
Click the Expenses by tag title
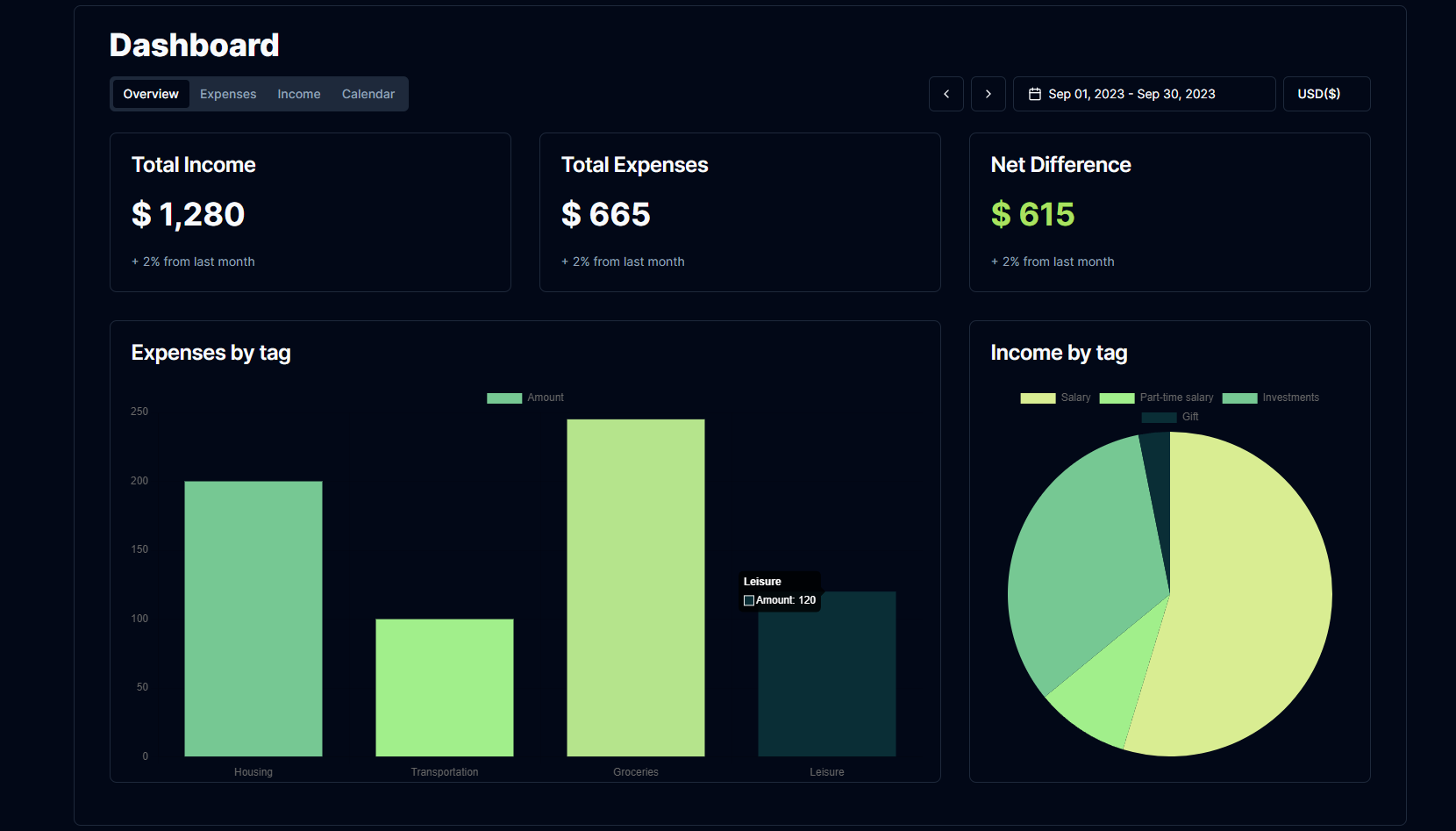(211, 353)
